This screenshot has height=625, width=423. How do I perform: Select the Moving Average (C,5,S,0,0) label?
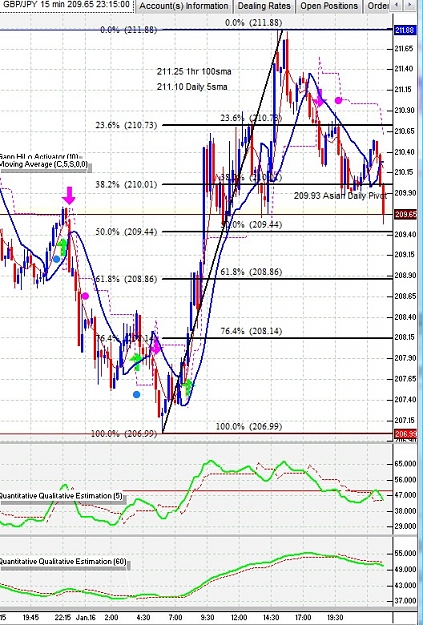pos(43,164)
